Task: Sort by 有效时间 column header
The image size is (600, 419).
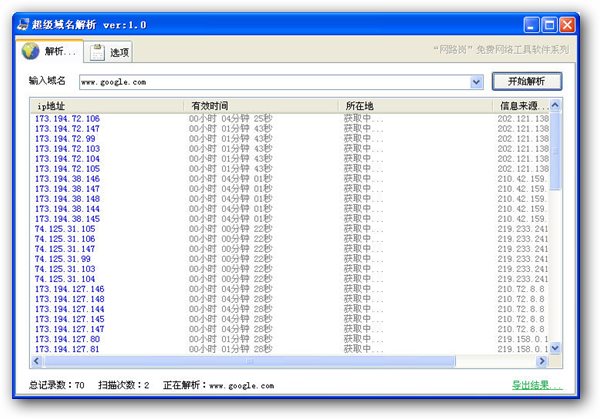Action: [261, 106]
